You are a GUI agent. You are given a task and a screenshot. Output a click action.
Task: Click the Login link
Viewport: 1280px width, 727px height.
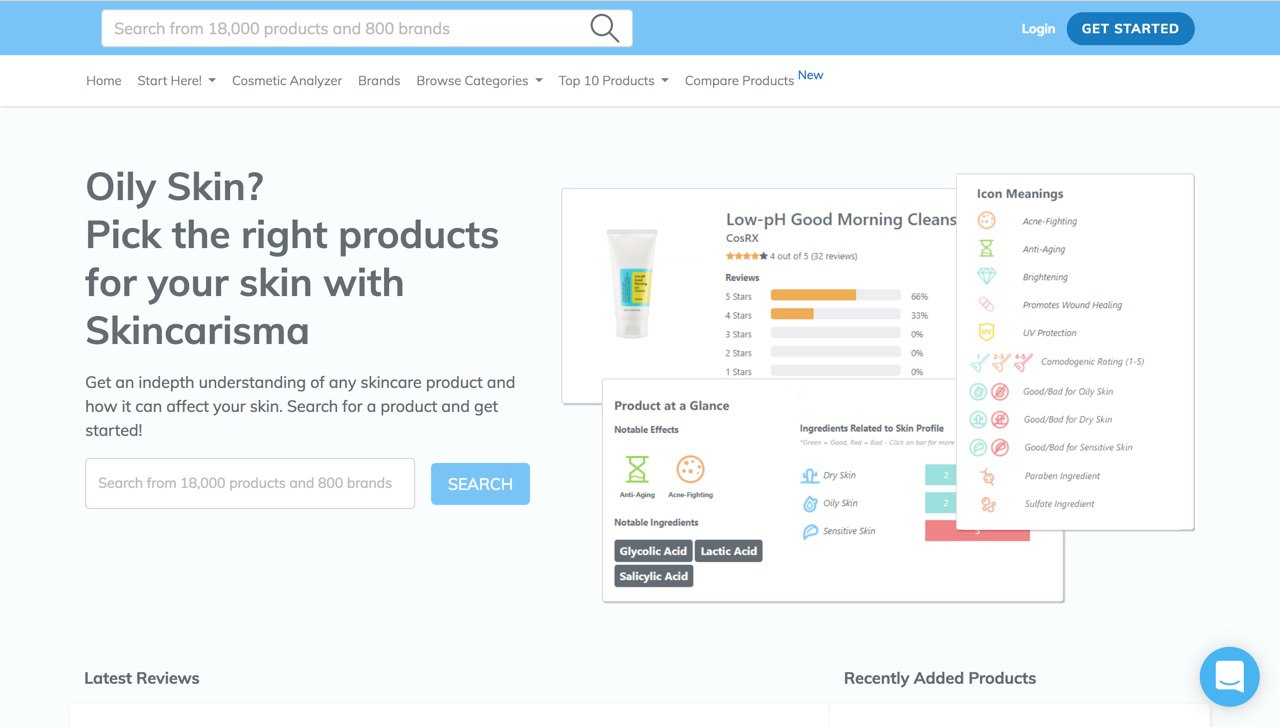click(1038, 28)
